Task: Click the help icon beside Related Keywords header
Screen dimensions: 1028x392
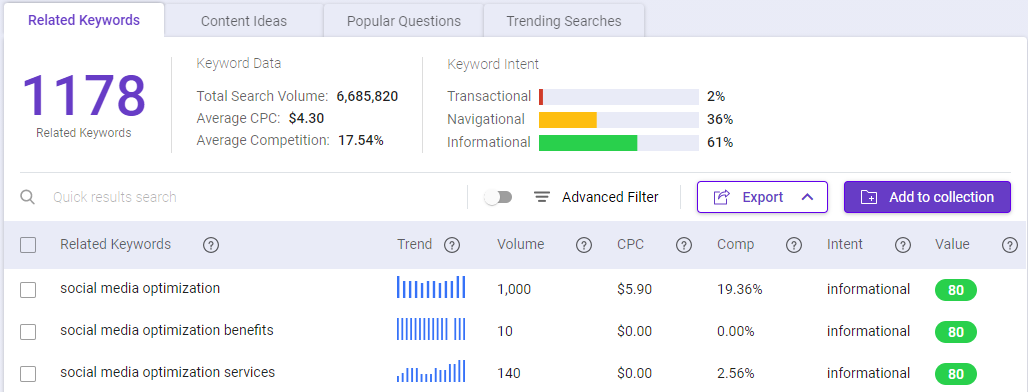Action: tap(210, 245)
